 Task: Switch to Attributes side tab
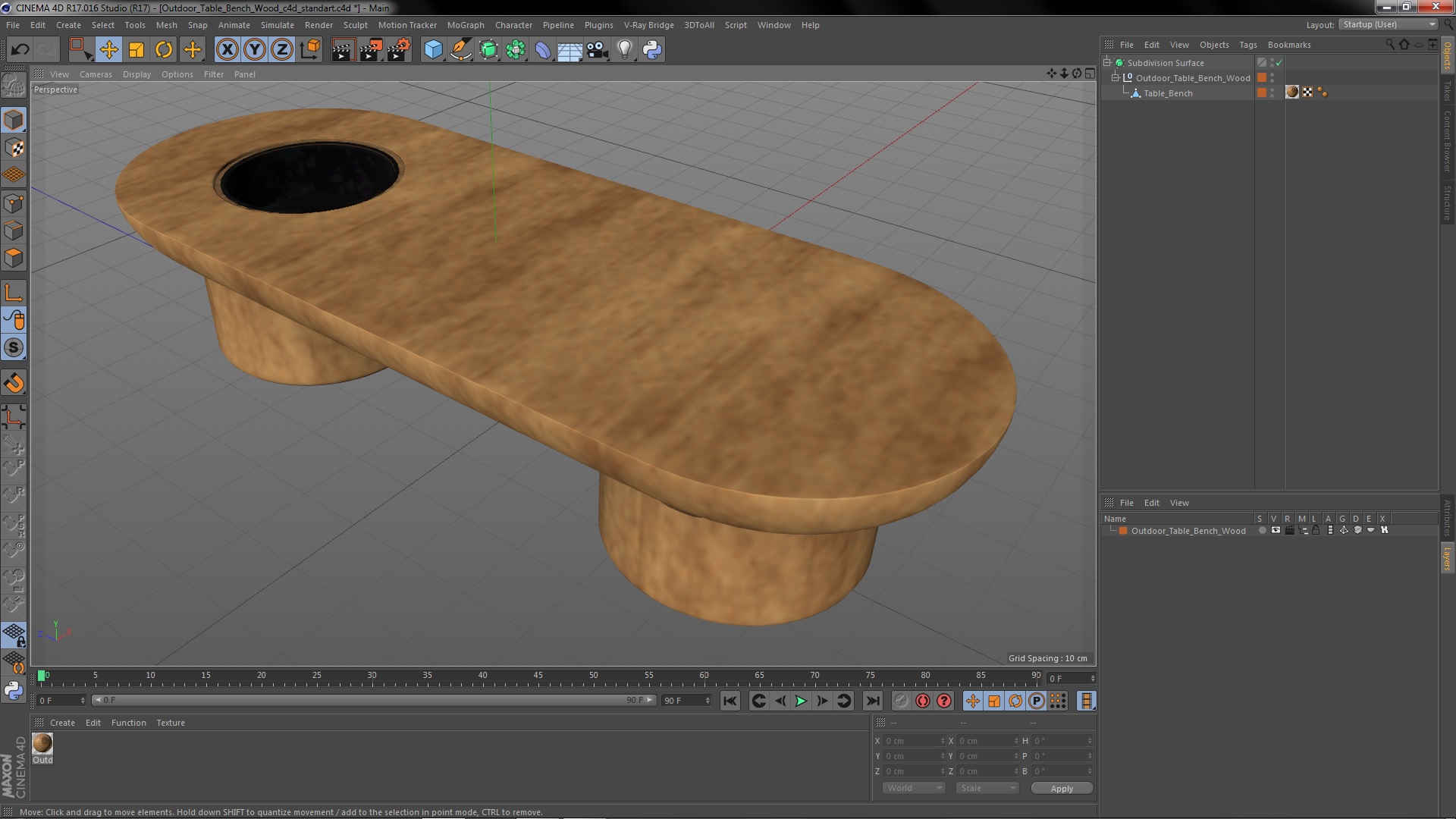point(1448,518)
